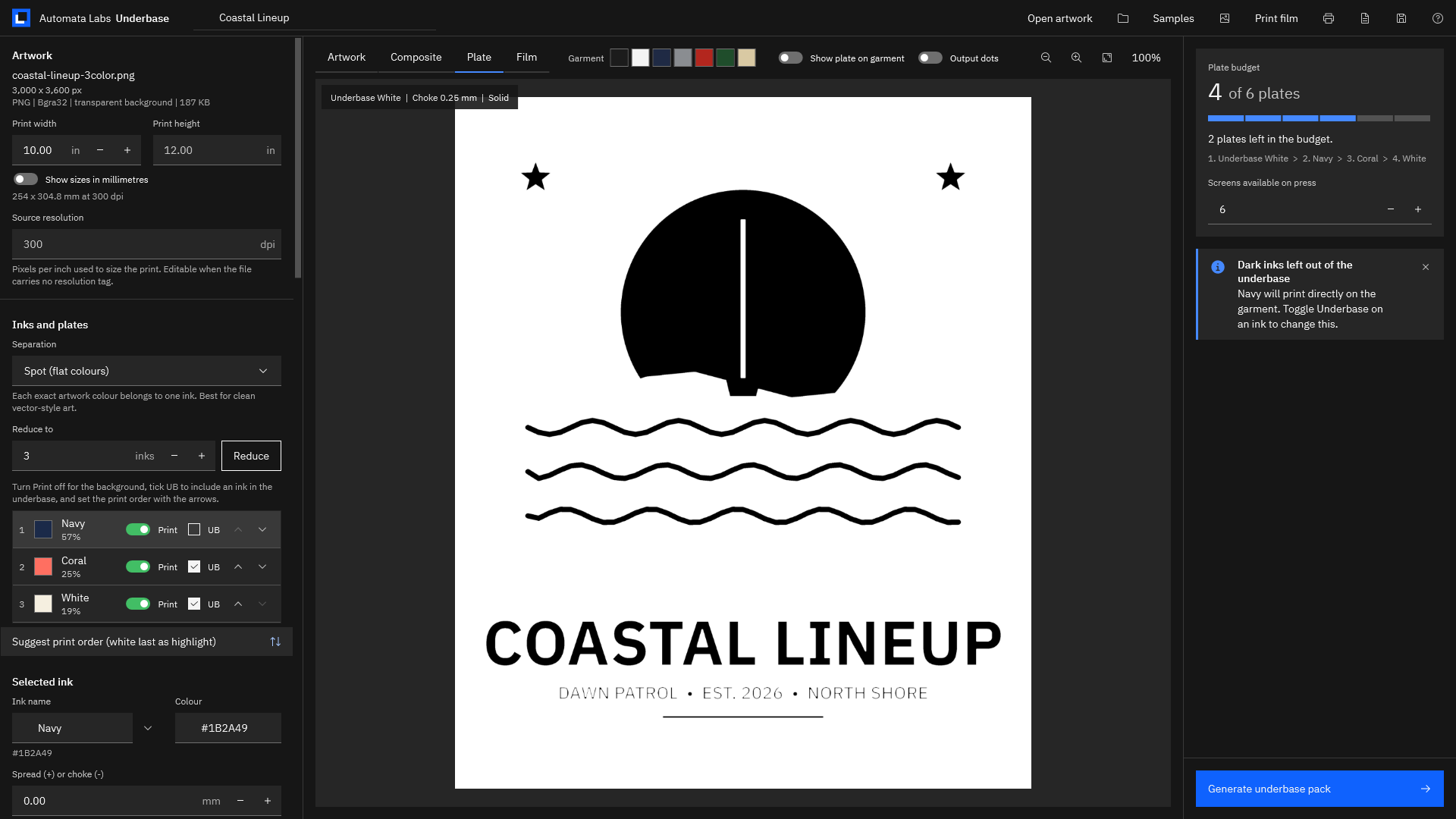Click Suggest print order button
Image resolution: width=1456 pixels, height=819 pixels.
pos(146,642)
